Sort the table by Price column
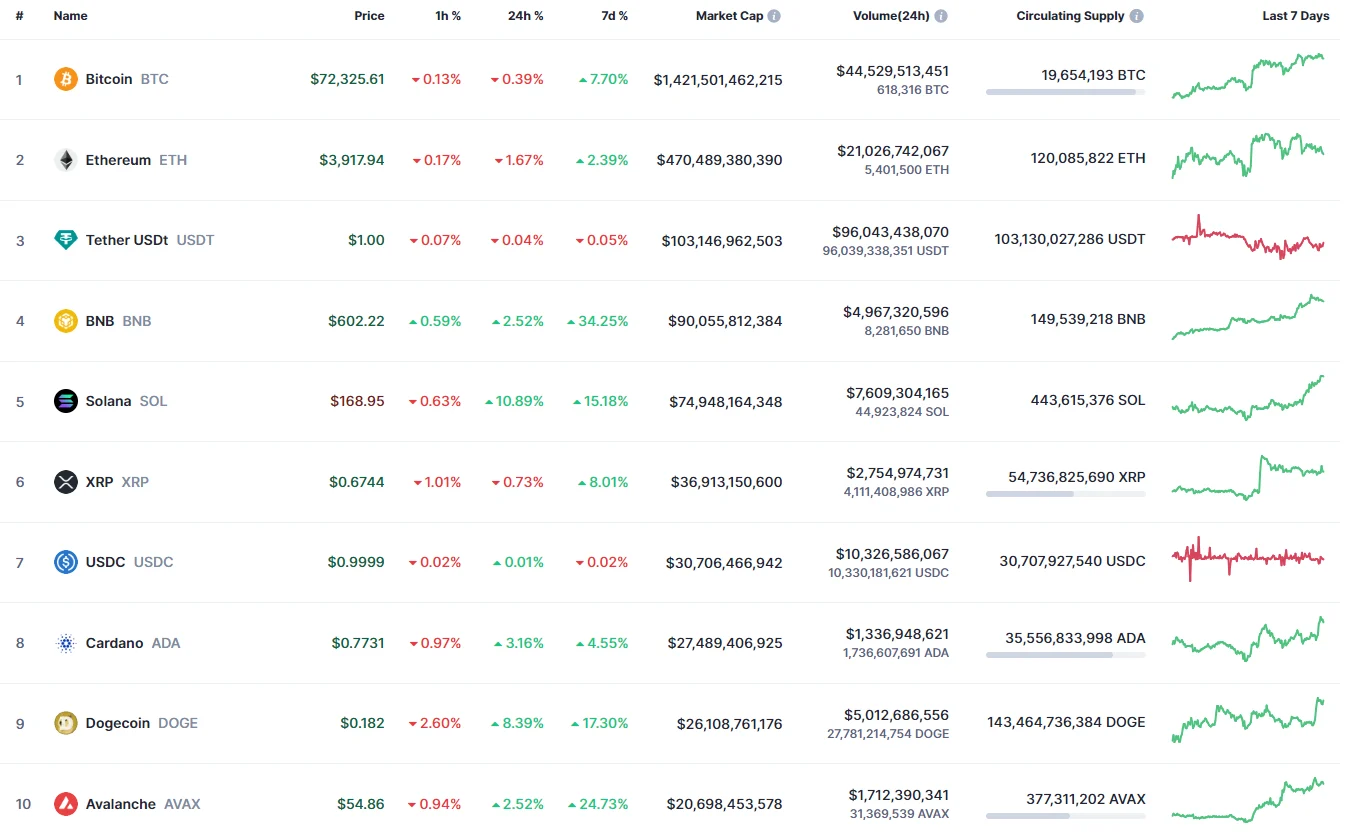 pyautogui.click(x=369, y=16)
